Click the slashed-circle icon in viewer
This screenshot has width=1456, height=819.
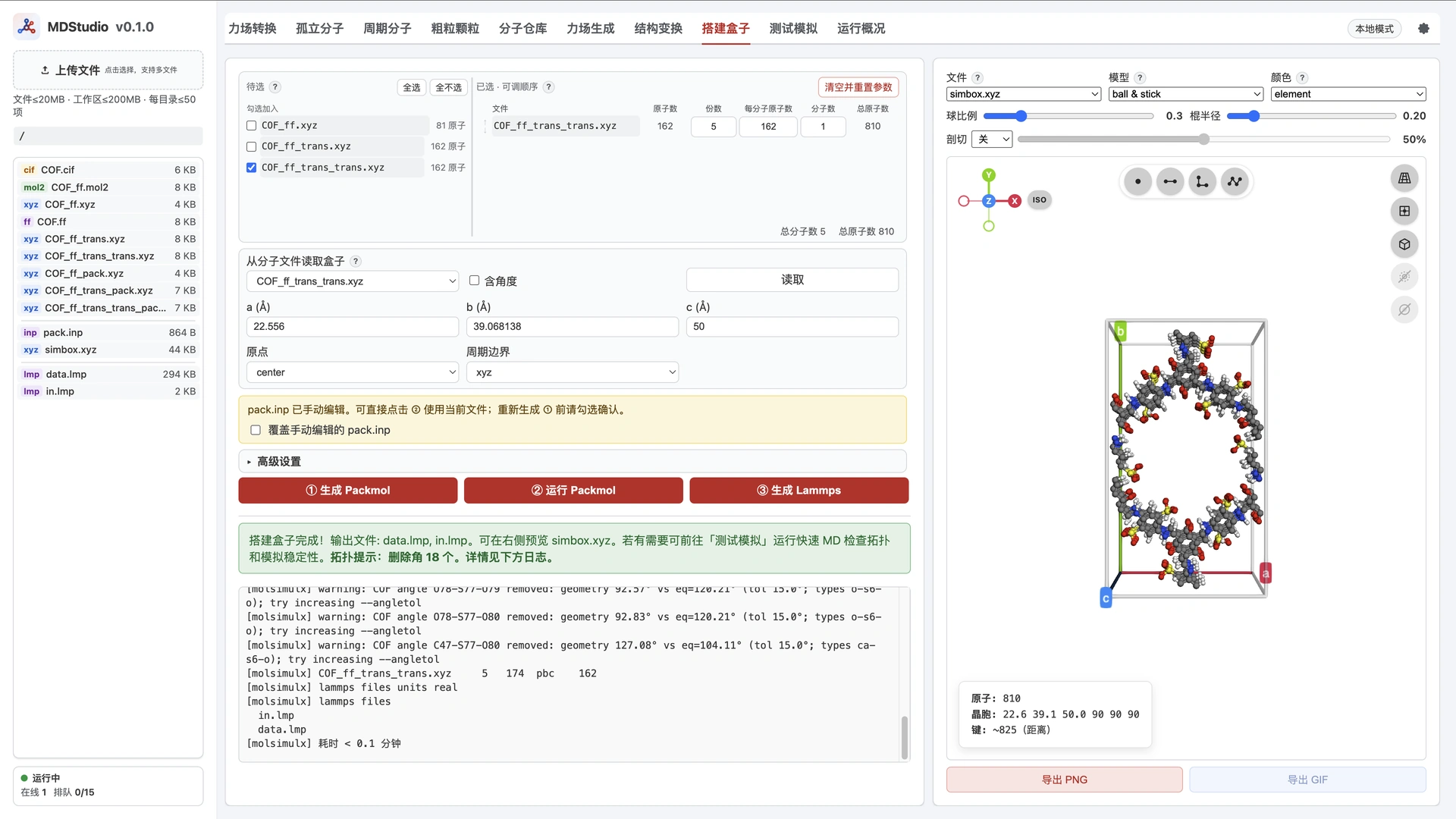point(1404,309)
